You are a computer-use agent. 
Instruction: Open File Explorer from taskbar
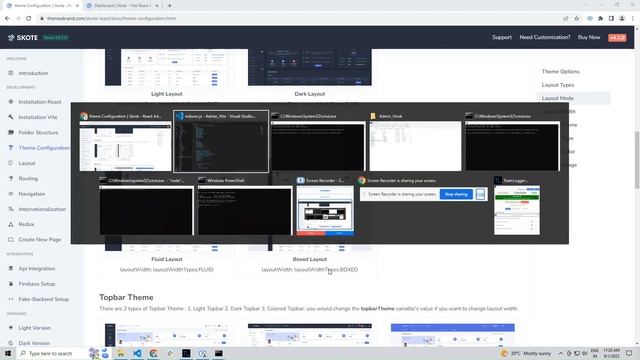click(x=121, y=353)
